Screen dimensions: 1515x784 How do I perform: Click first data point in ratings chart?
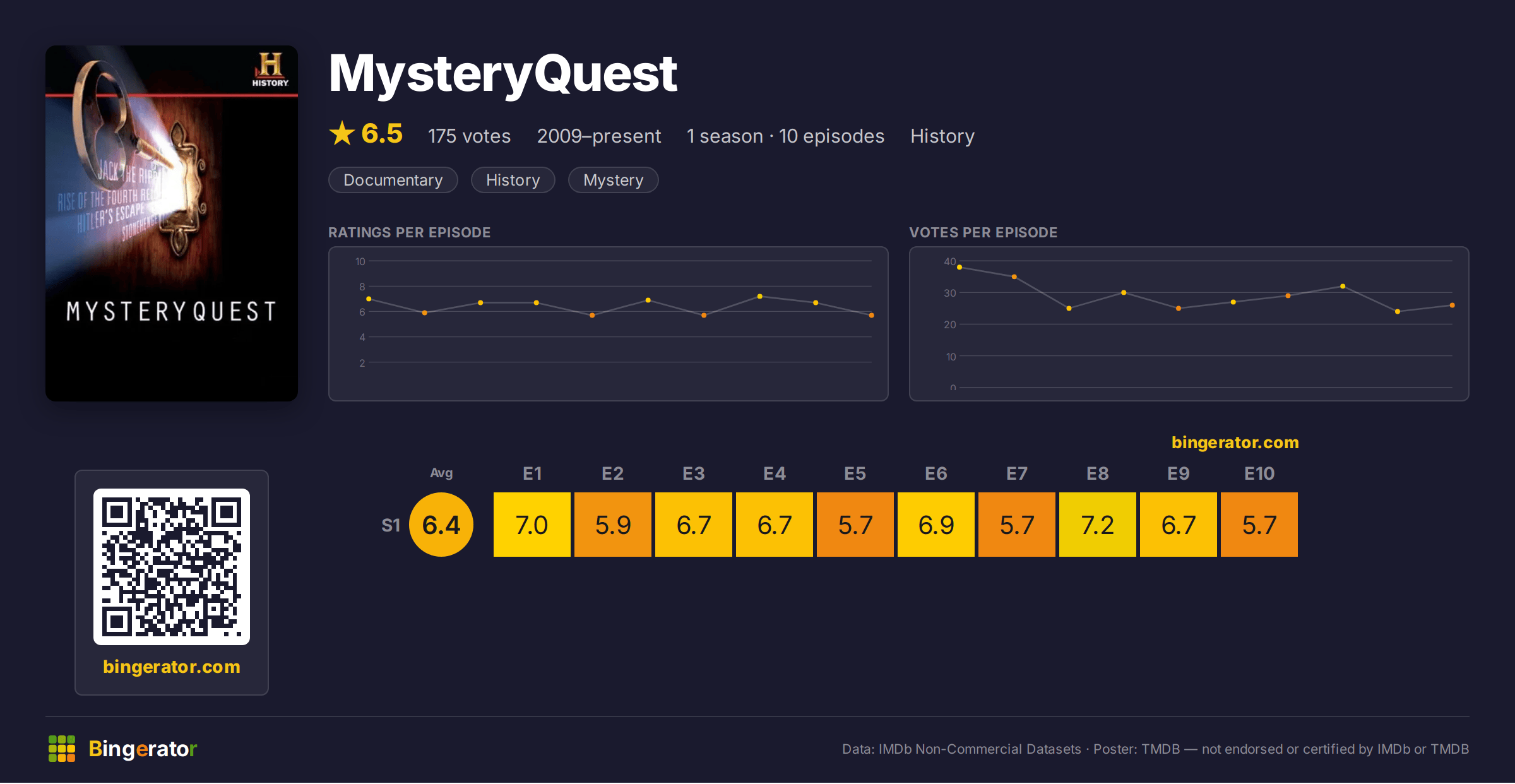[x=369, y=299]
